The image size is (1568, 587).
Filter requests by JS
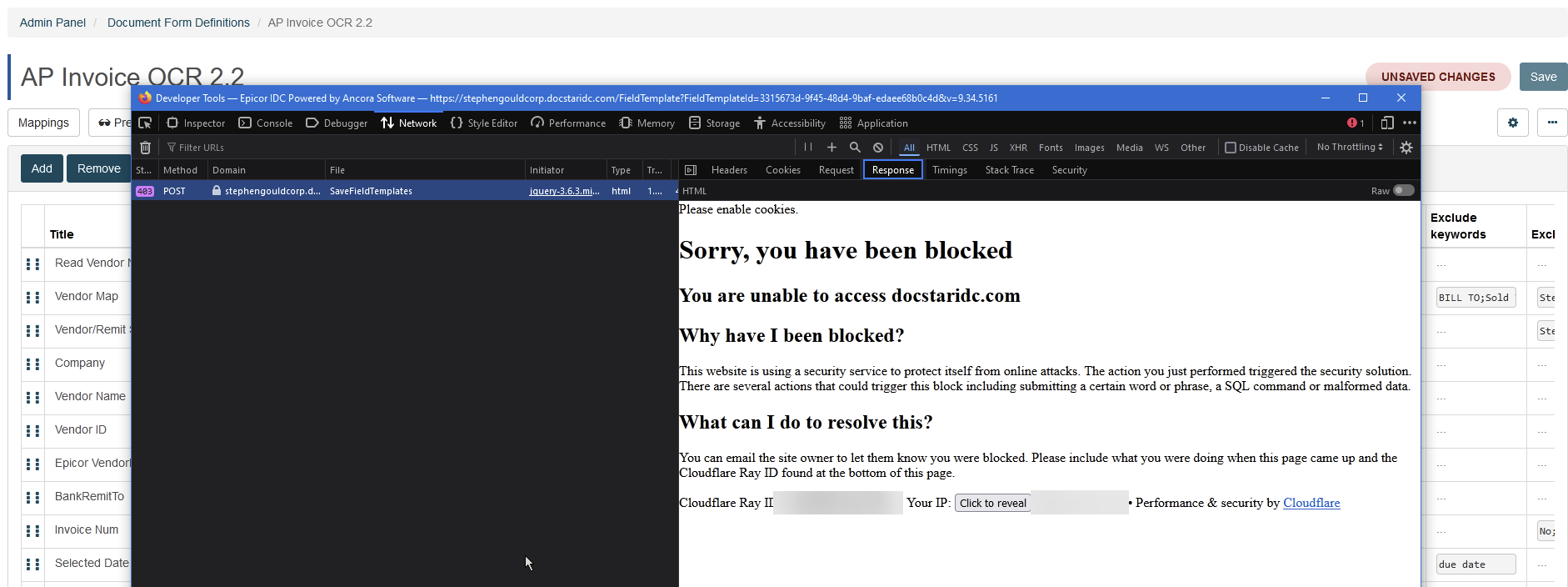click(x=993, y=148)
